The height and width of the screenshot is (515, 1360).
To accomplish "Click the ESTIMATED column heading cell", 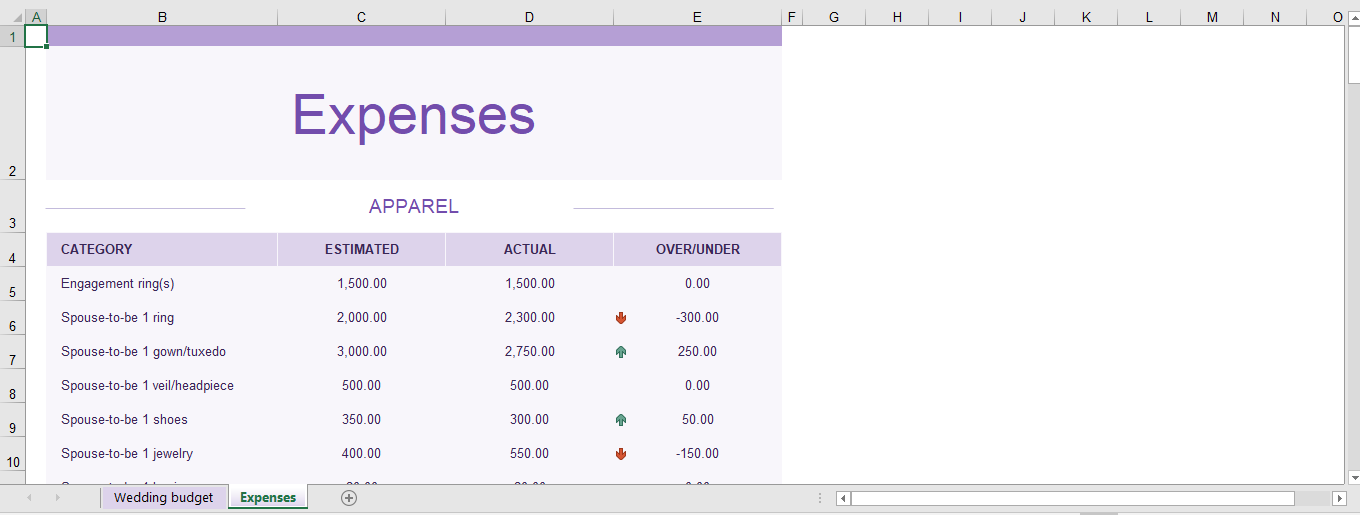I will click(361, 250).
